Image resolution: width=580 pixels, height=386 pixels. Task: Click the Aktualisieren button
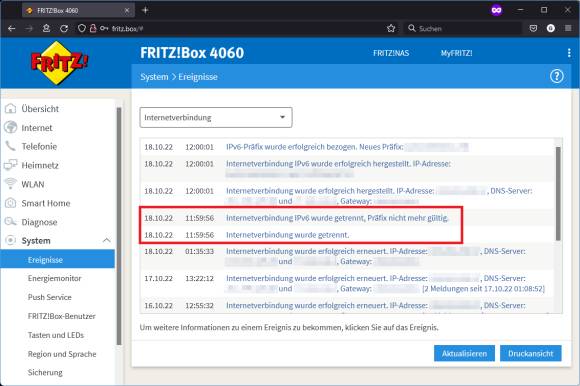pyautogui.click(x=464, y=353)
